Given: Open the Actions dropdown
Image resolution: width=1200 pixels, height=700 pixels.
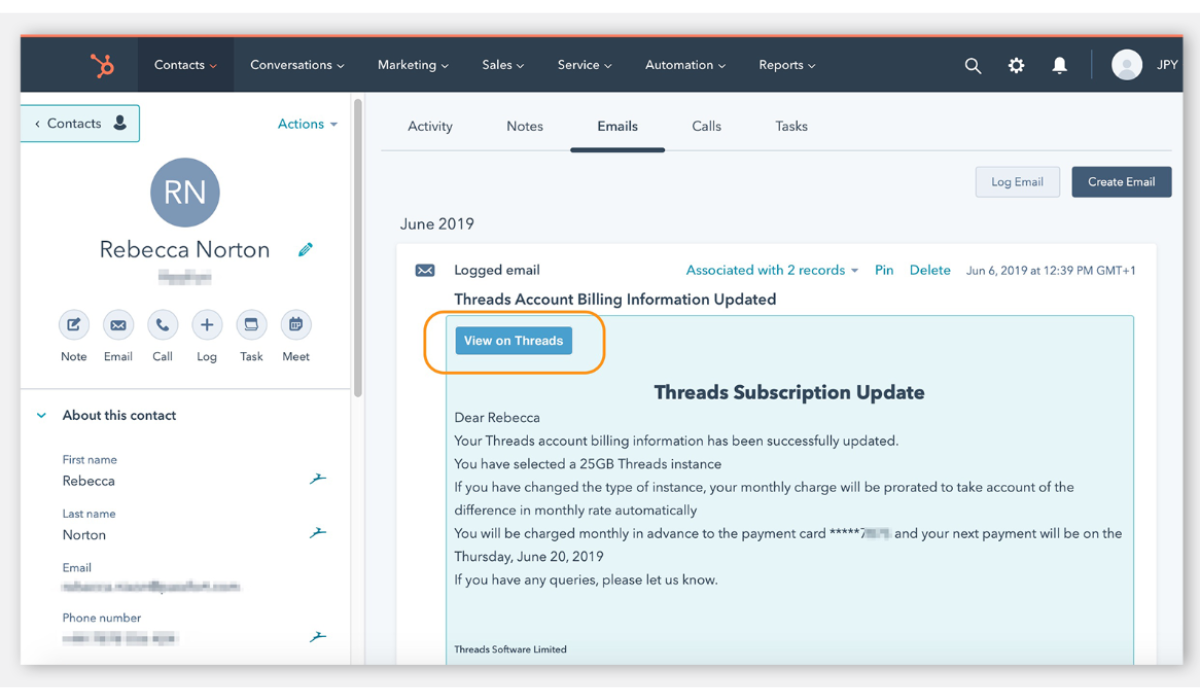Looking at the screenshot, I should 308,124.
